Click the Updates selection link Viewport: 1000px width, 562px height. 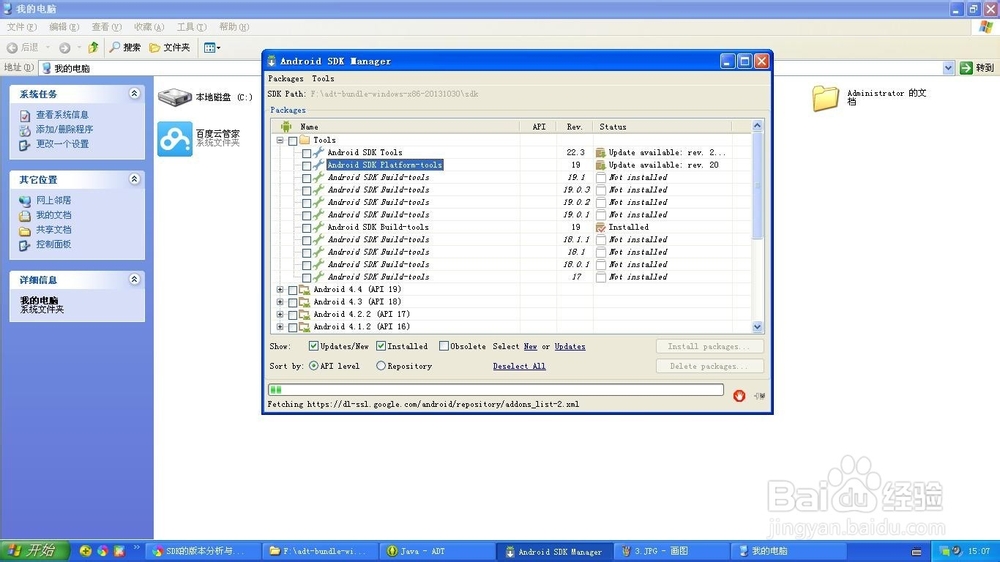point(570,346)
